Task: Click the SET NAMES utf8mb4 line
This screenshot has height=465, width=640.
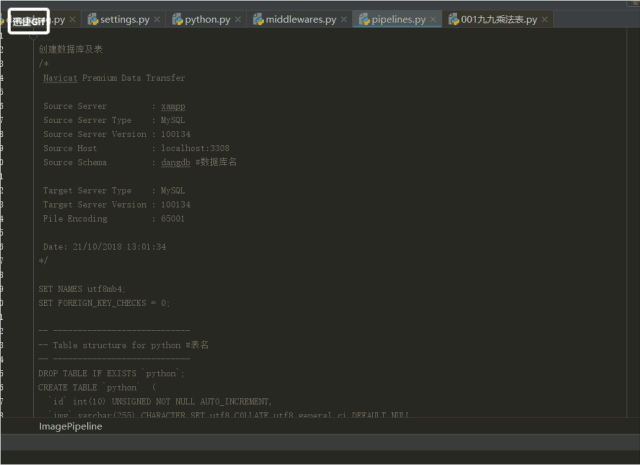Action: click(x=82, y=289)
